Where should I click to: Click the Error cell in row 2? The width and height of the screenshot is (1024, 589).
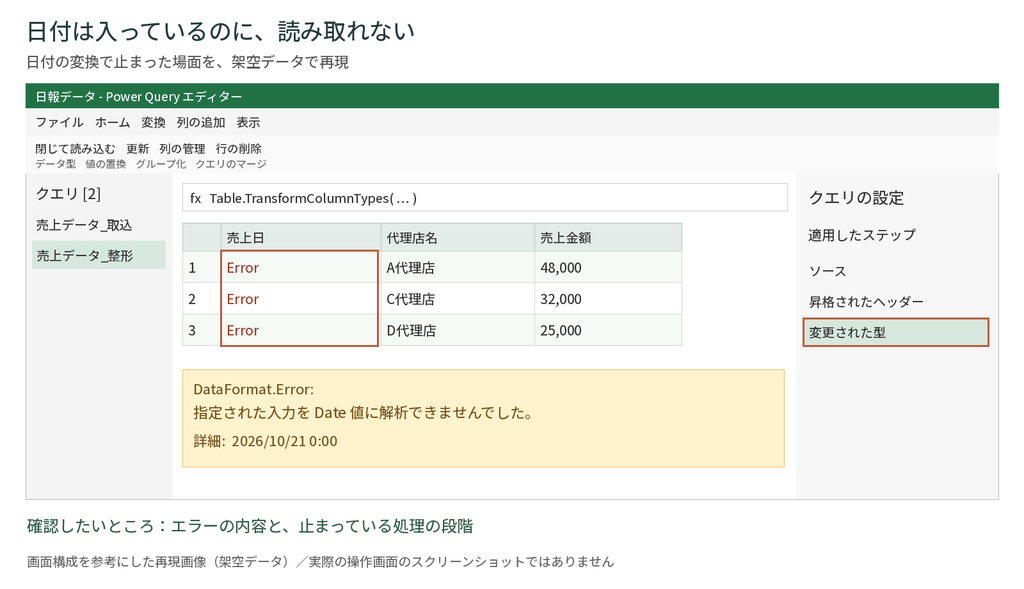[x=300, y=299]
